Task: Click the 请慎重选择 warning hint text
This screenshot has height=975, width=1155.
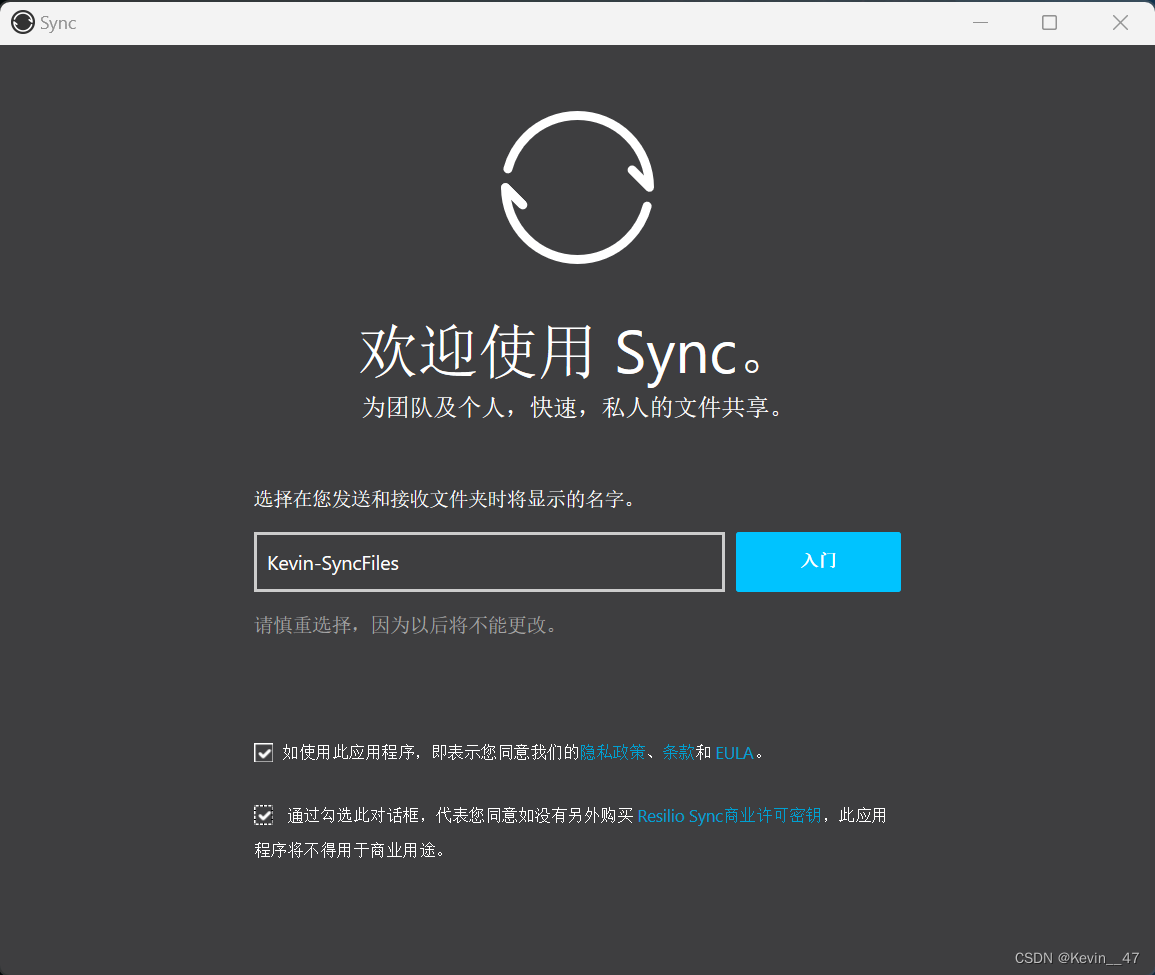Action: pos(405,626)
